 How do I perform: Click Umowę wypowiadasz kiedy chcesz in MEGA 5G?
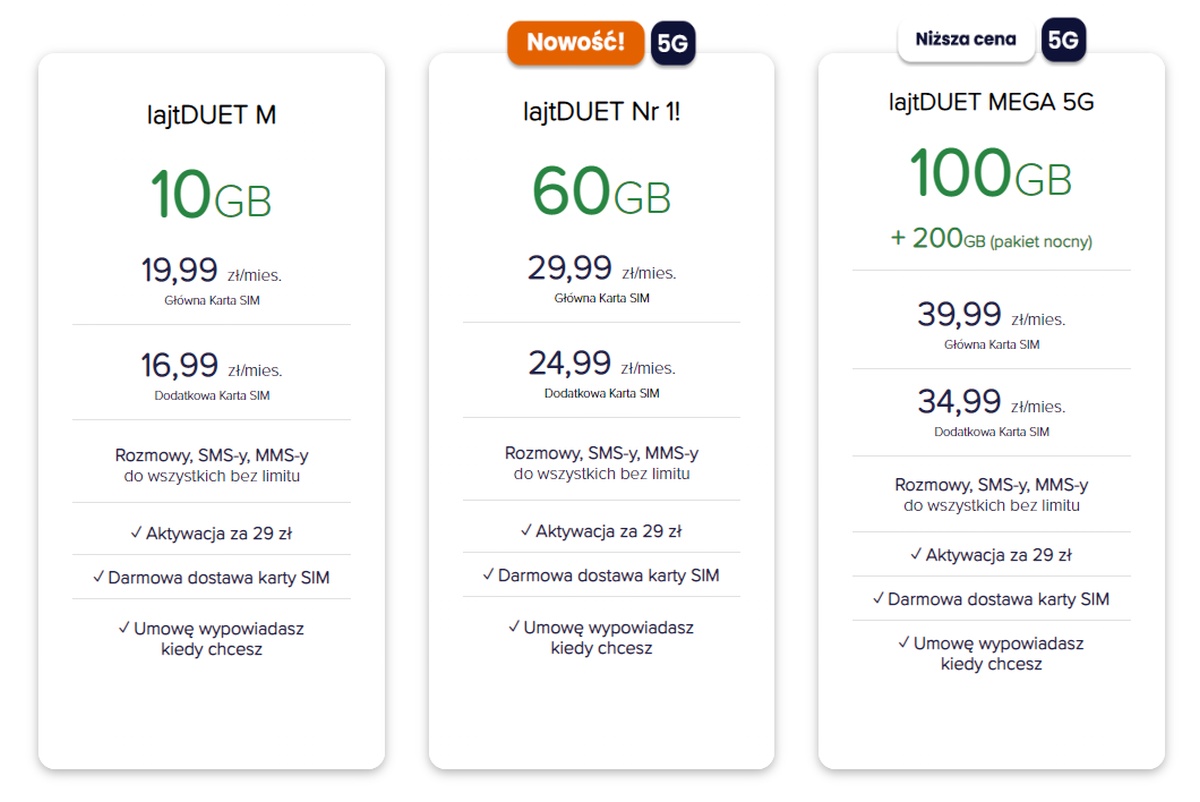(x=991, y=653)
